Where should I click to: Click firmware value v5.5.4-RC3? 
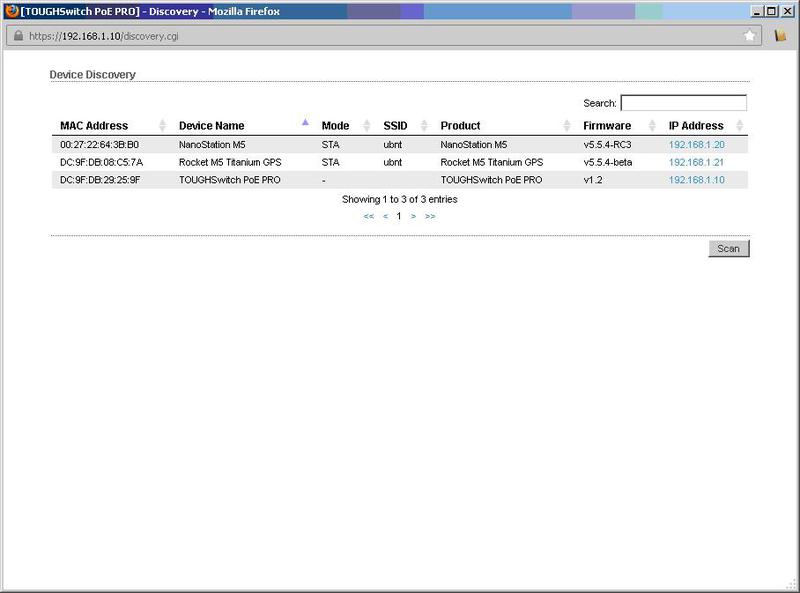(x=607, y=144)
